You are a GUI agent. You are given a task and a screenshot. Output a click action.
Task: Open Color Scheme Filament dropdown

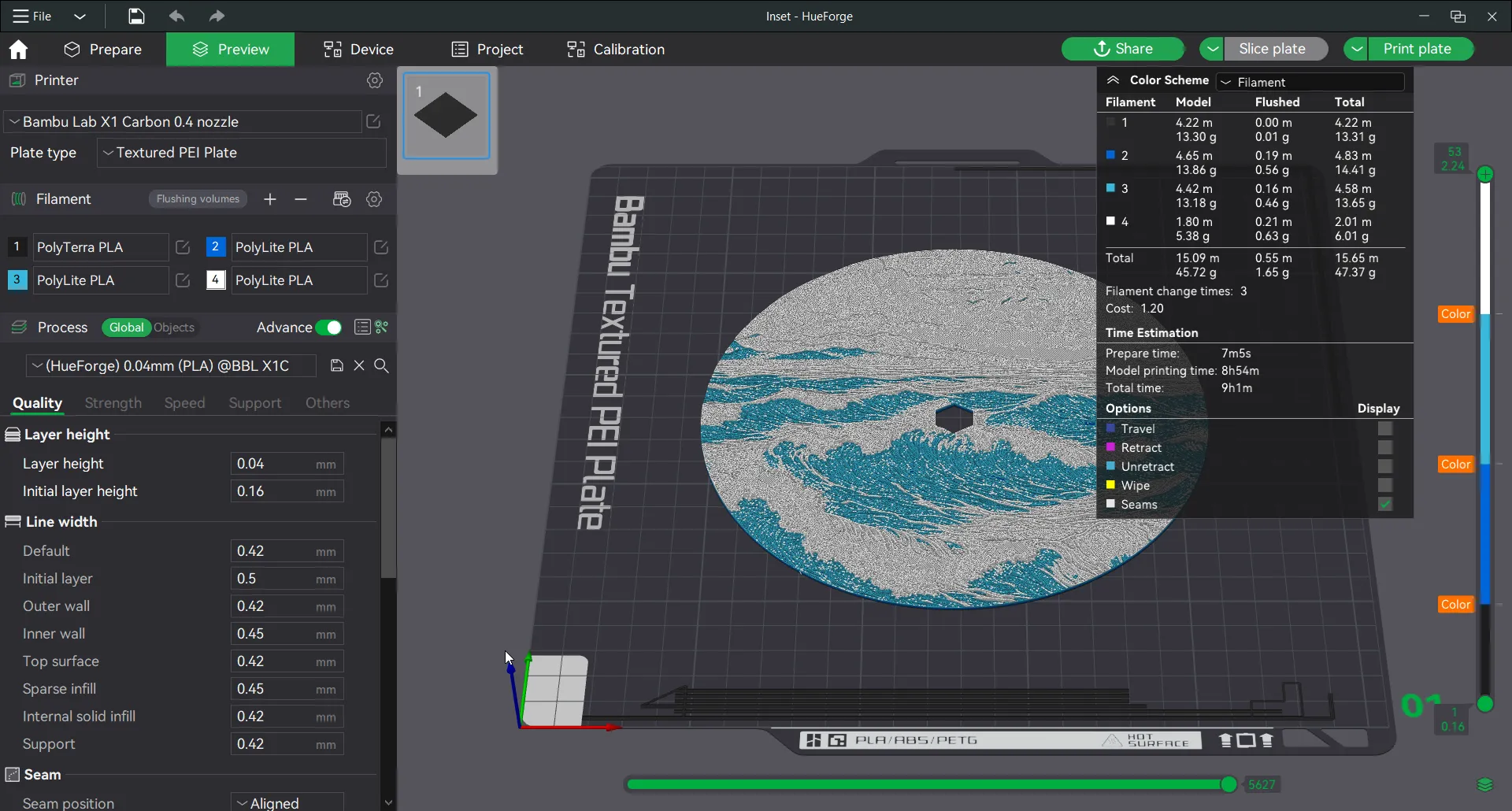tap(1310, 82)
